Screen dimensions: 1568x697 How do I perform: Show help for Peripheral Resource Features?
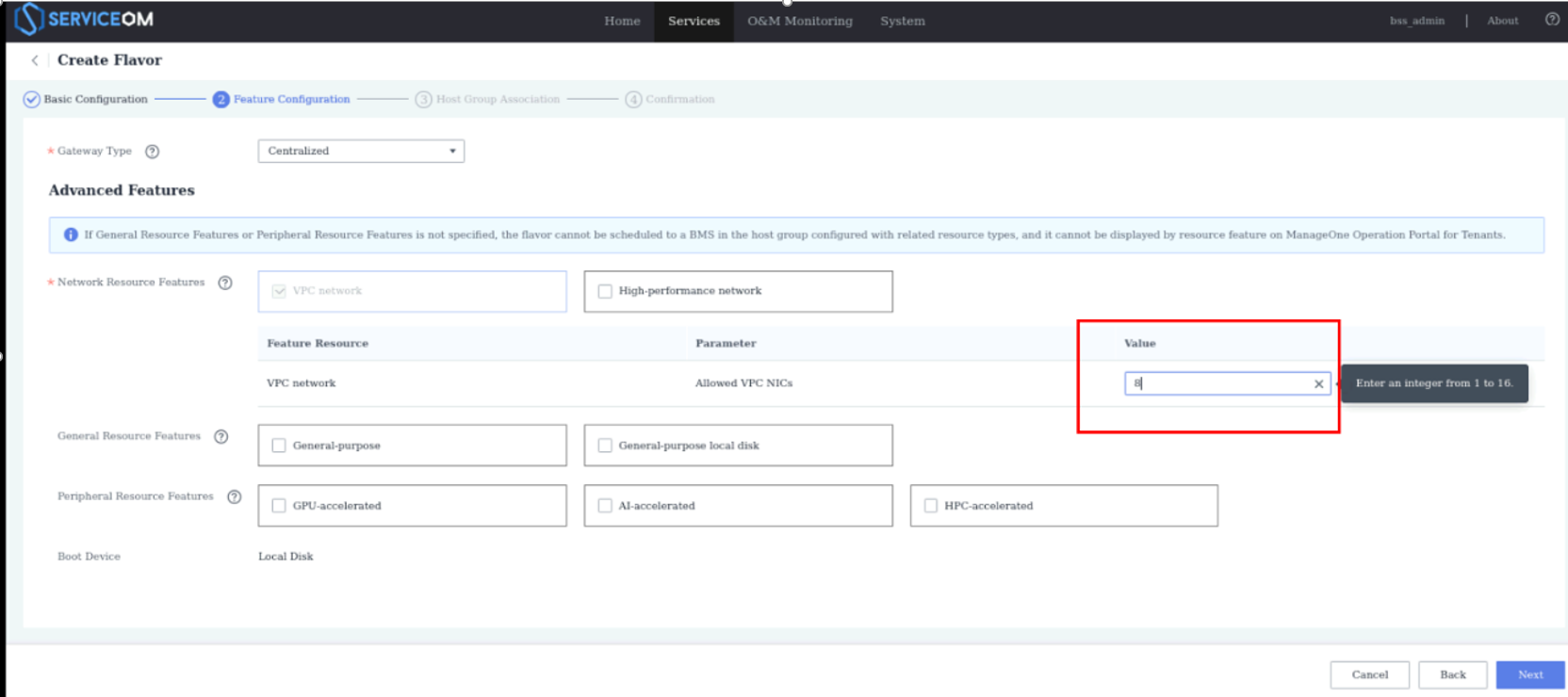[235, 496]
